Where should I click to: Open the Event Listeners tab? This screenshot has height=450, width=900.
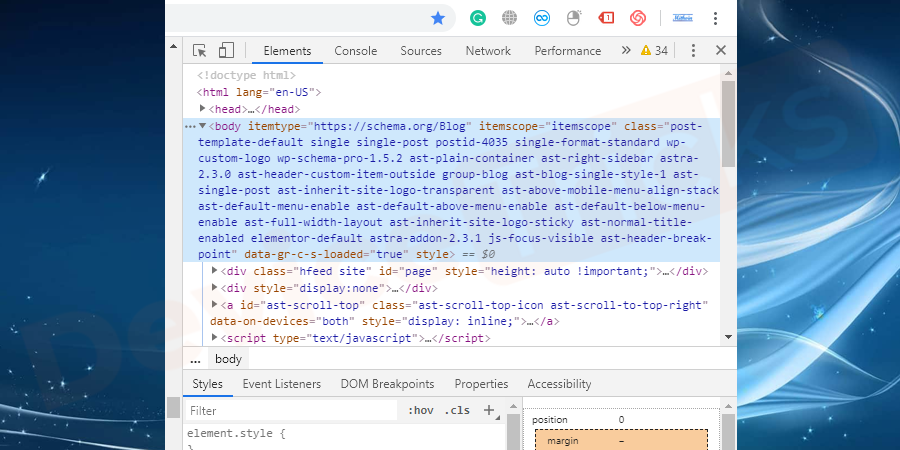click(x=281, y=384)
